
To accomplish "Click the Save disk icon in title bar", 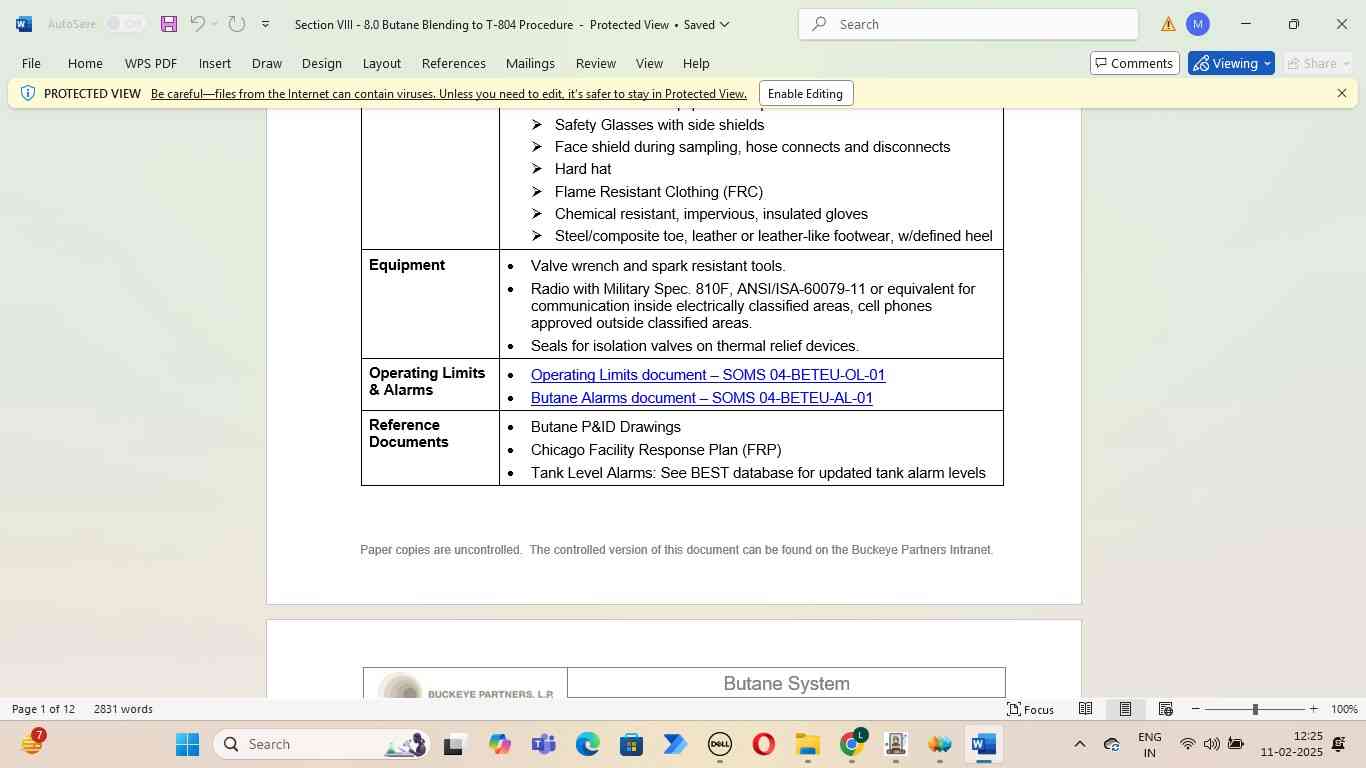I will pos(169,24).
